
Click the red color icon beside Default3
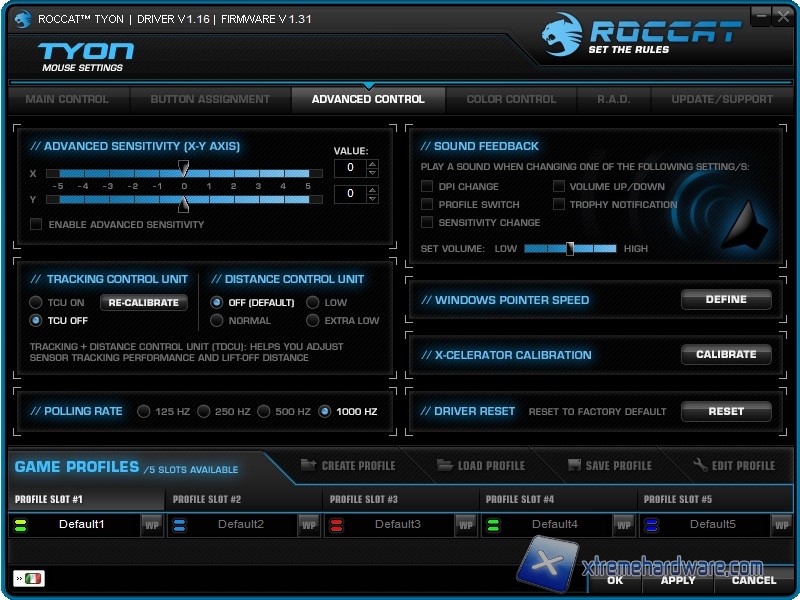click(336, 524)
